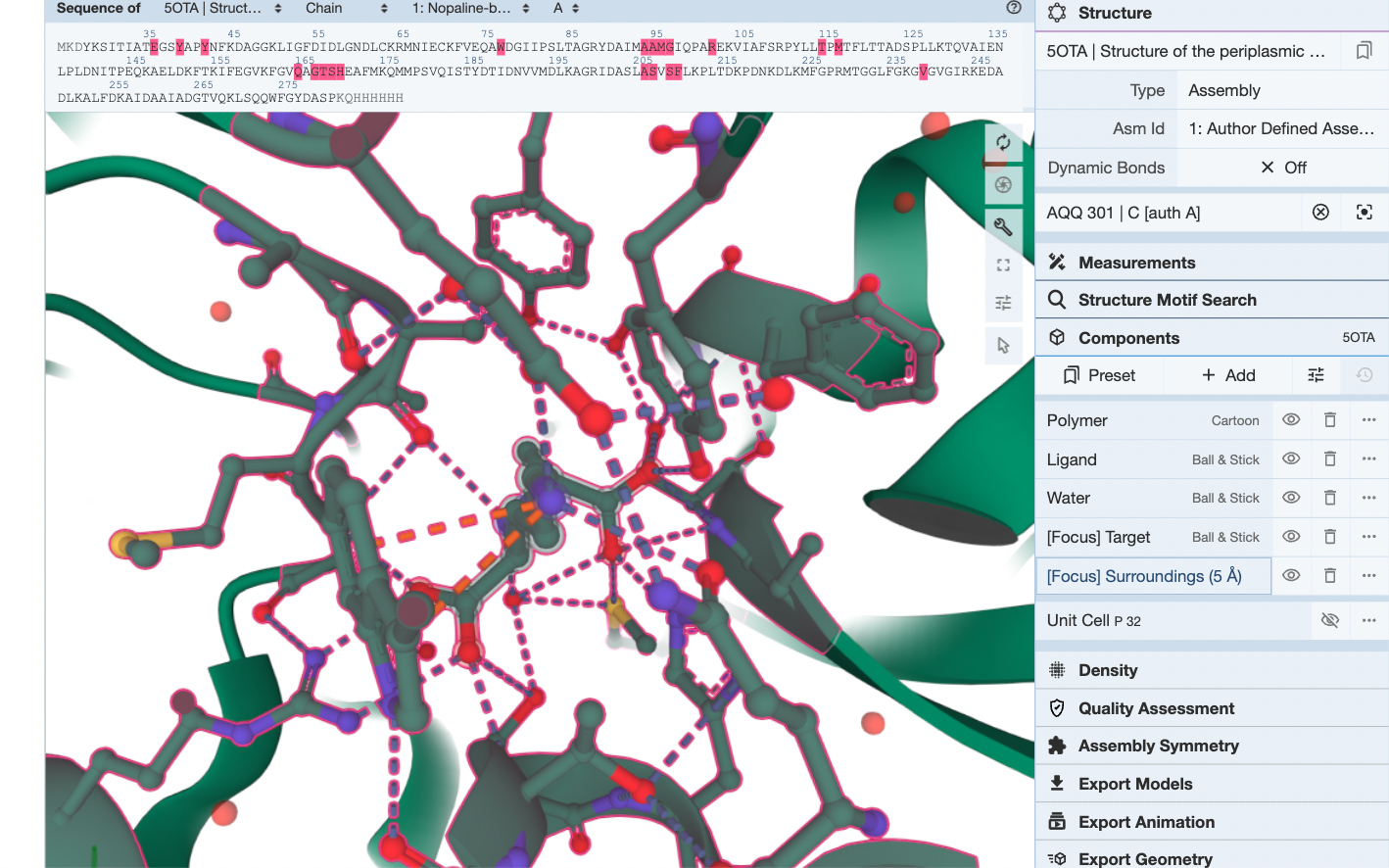Enable selection mode with the cursor icon
The height and width of the screenshot is (868, 1389).
click(x=1003, y=345)
